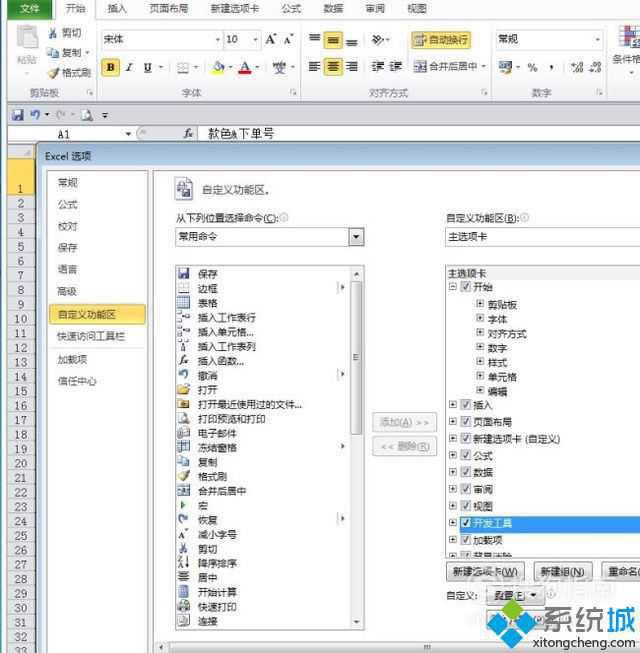
Task: Click the Paste clipboard icon
Action: click(27, 38)
